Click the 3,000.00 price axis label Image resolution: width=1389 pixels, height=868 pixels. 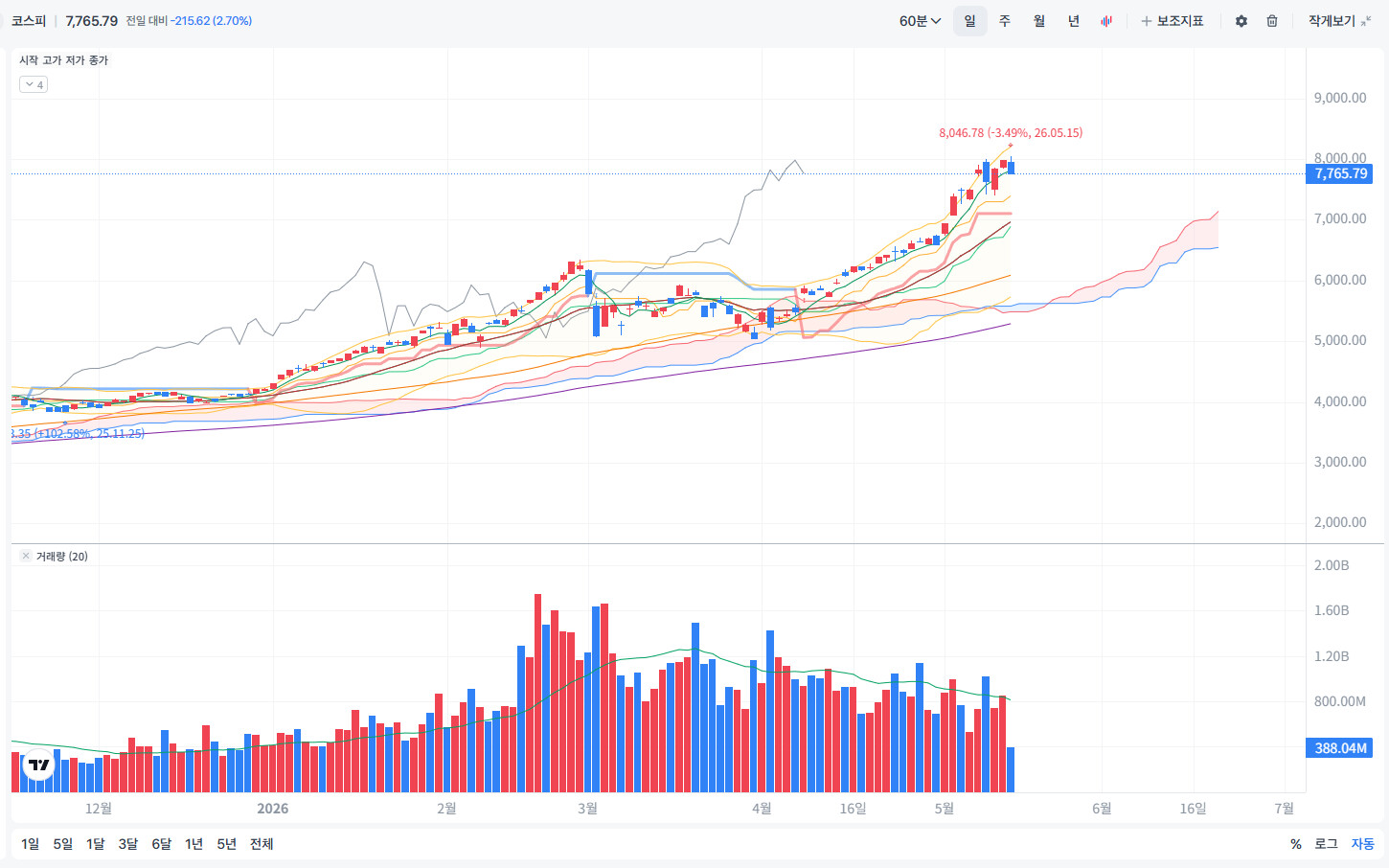click(x=1340, y=462)
